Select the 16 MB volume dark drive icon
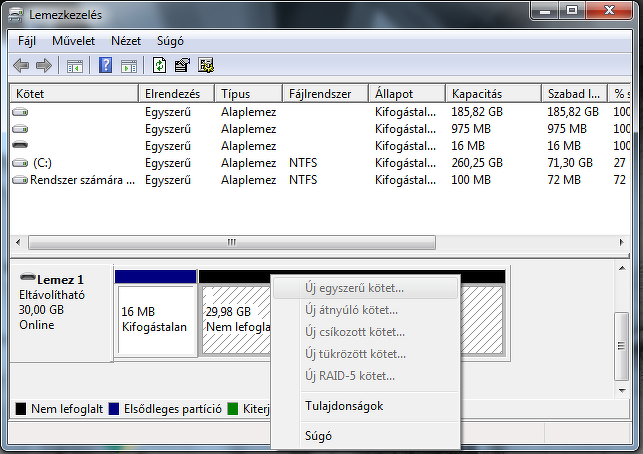This screenshot has width=643, height=454. pos(20,145)
